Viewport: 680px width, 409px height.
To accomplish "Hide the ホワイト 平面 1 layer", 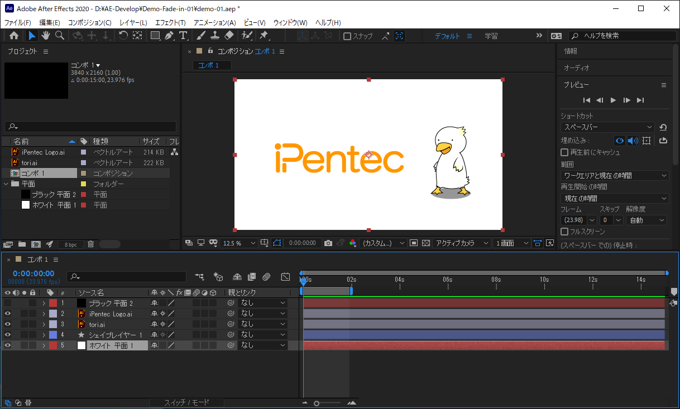I will 8,345.
